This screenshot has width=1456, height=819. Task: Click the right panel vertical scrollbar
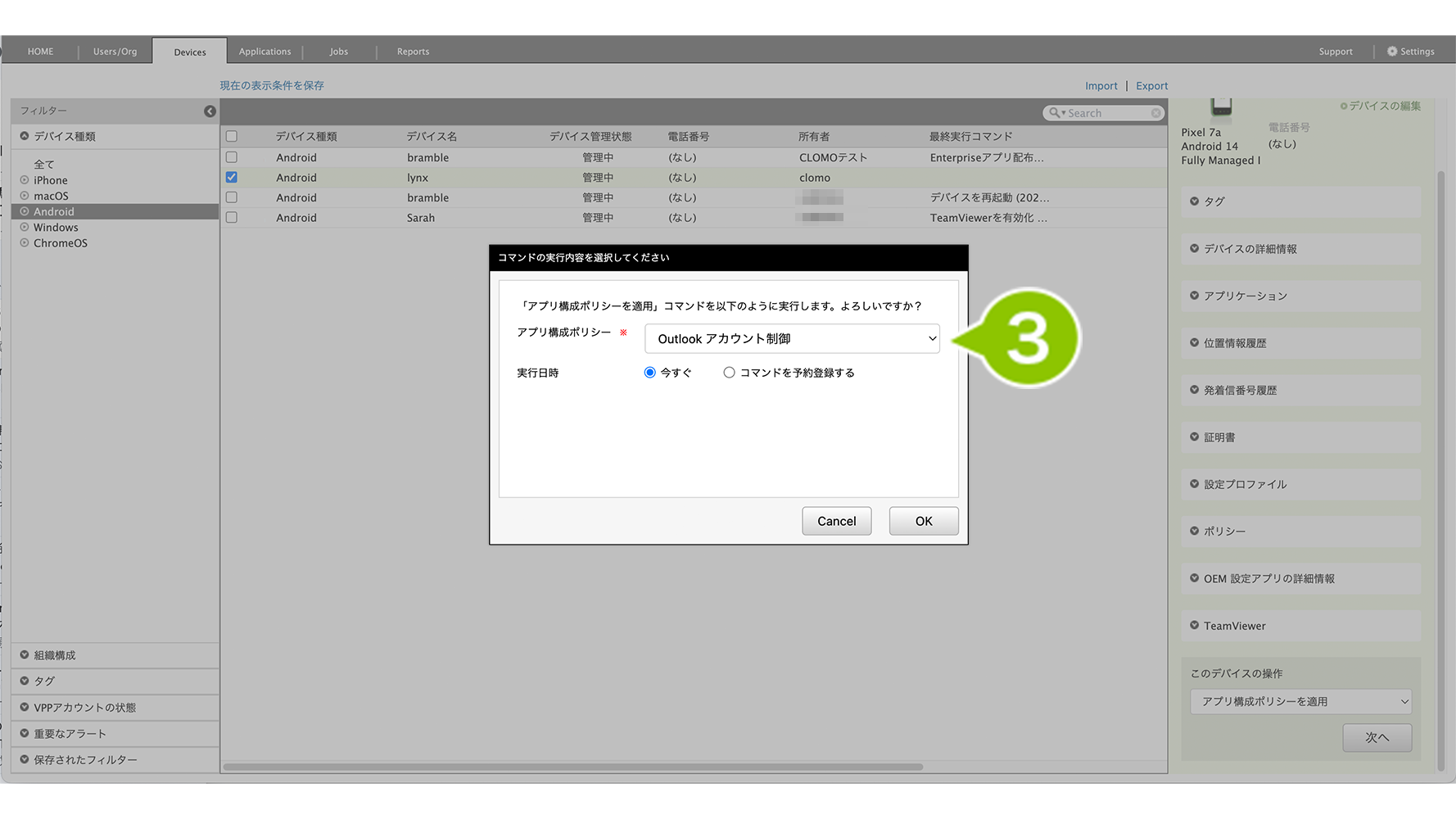[1441, 471]
